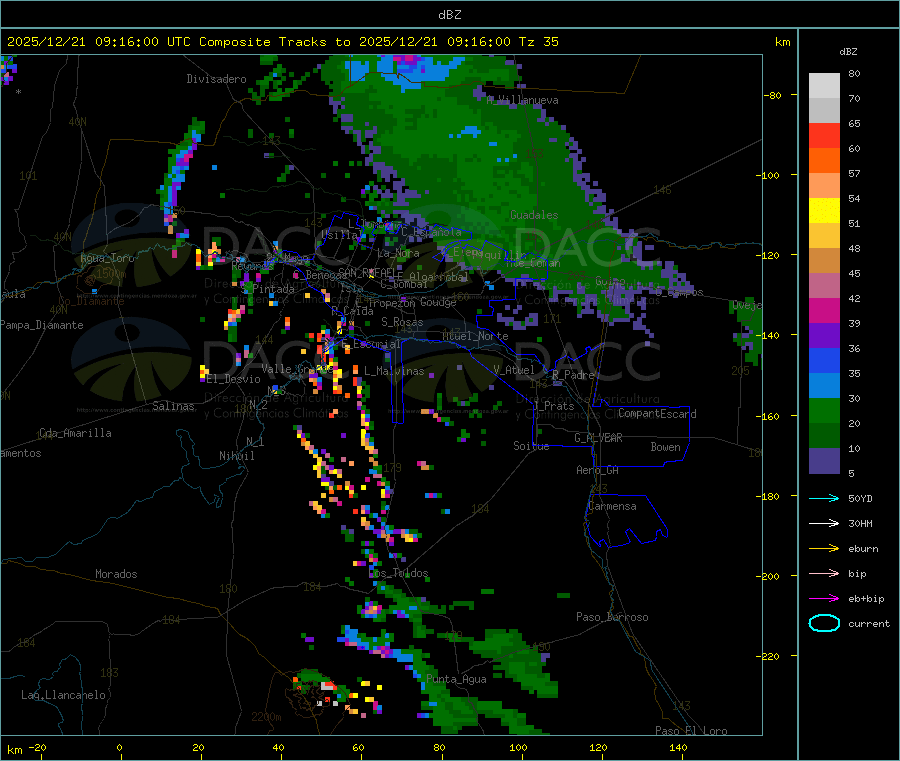Viewport: 900px width, 761px height.
Task: Click the Atuel_Norte place label
Action: click(x=475, y=336)
